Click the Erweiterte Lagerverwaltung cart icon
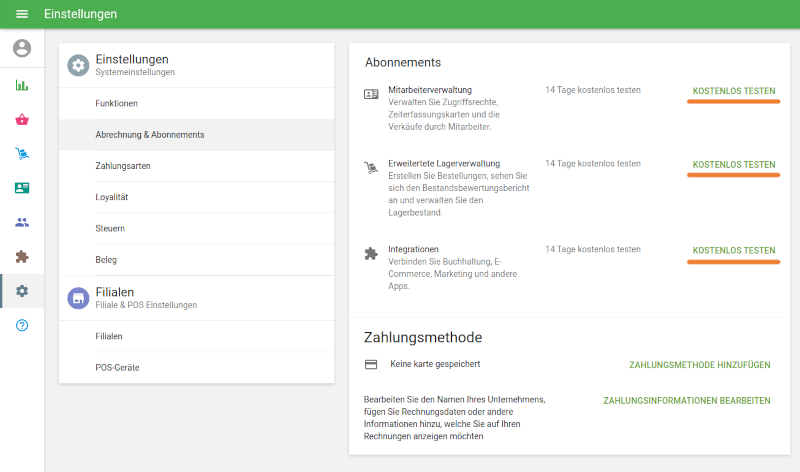 coord(371,167)
